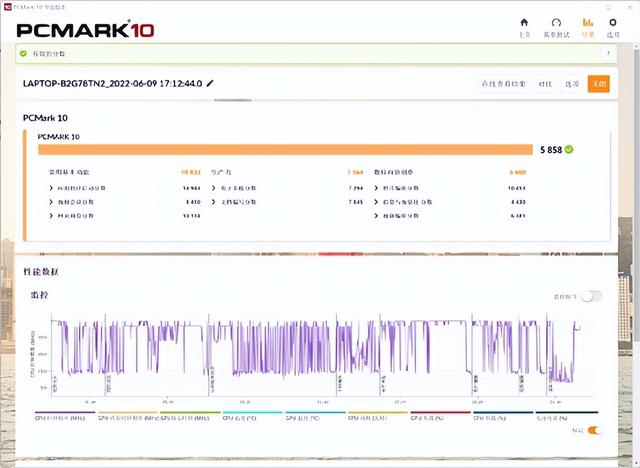Viewport: 640px width, 468px height.
Task: Toggle the orange markers switch below chart legend
Action: (x=594, y=430)
